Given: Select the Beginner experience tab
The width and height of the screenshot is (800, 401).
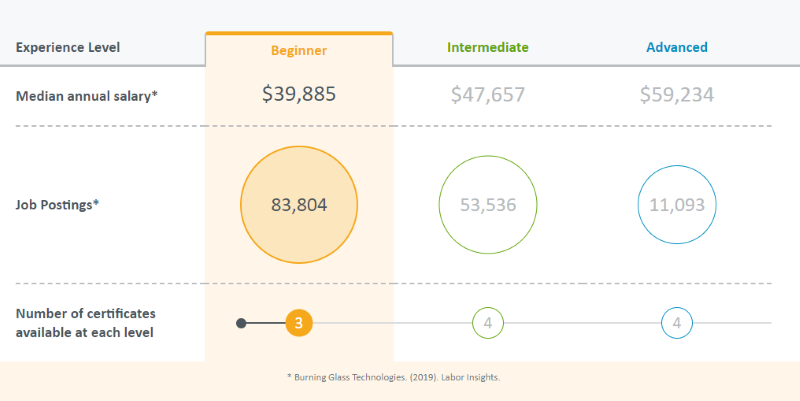Looking at the screenshot, I should 299,51.
